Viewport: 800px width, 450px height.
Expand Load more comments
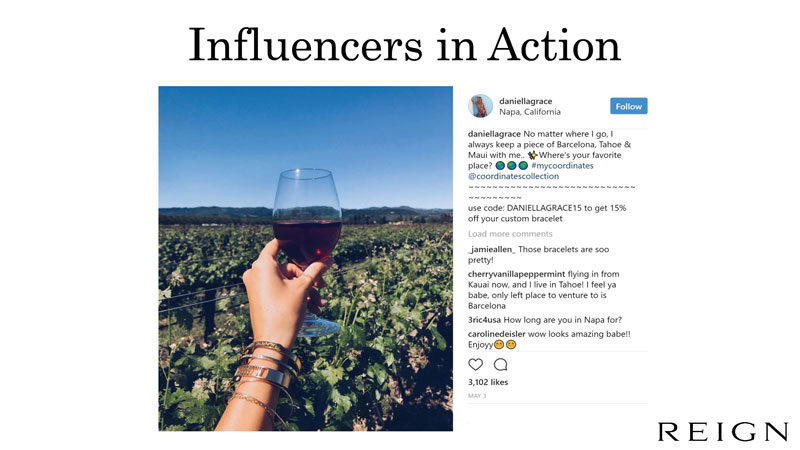coord(510,234)
